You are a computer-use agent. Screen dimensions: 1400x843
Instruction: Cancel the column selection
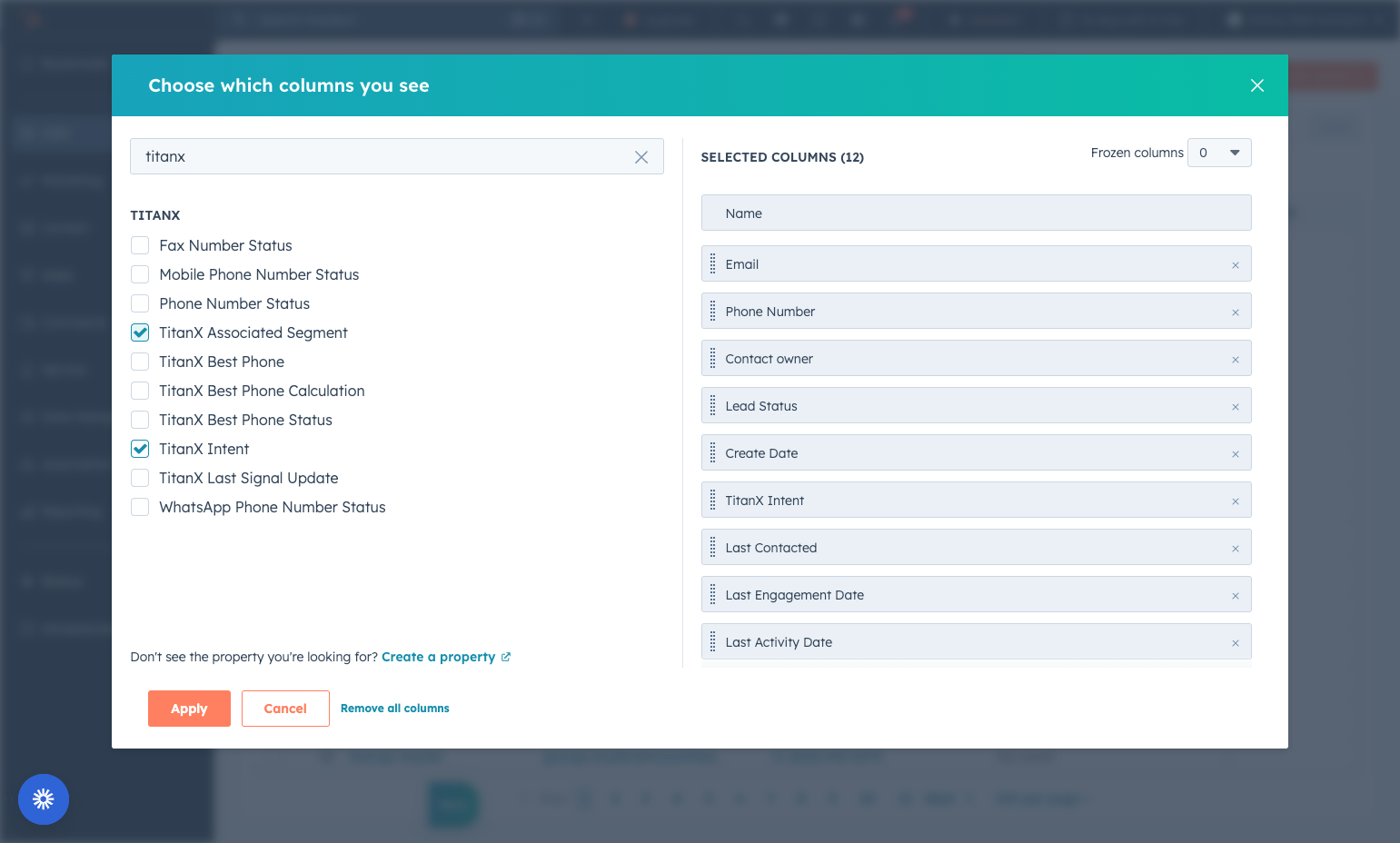coord(285,709)
